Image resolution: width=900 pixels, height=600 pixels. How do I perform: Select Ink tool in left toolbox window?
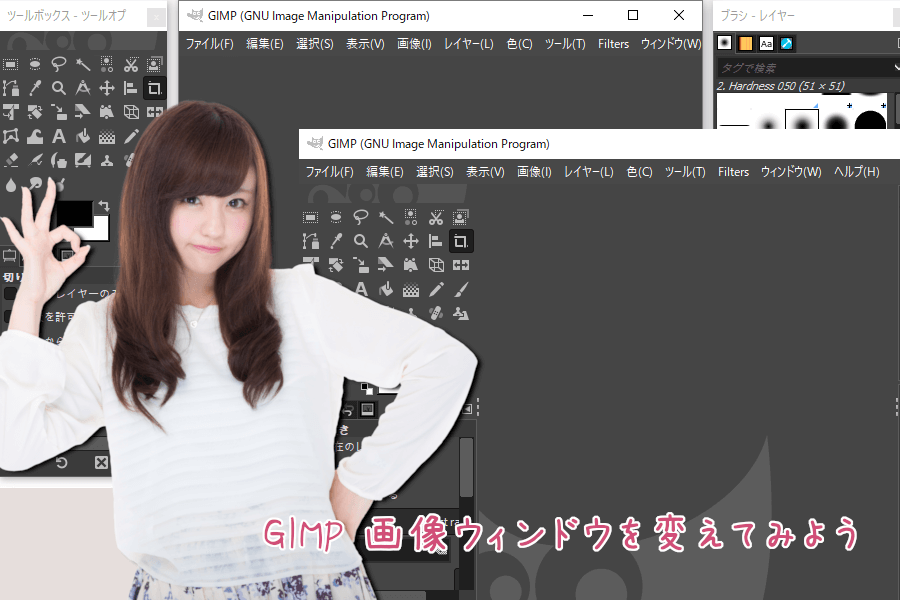point(59,160)
